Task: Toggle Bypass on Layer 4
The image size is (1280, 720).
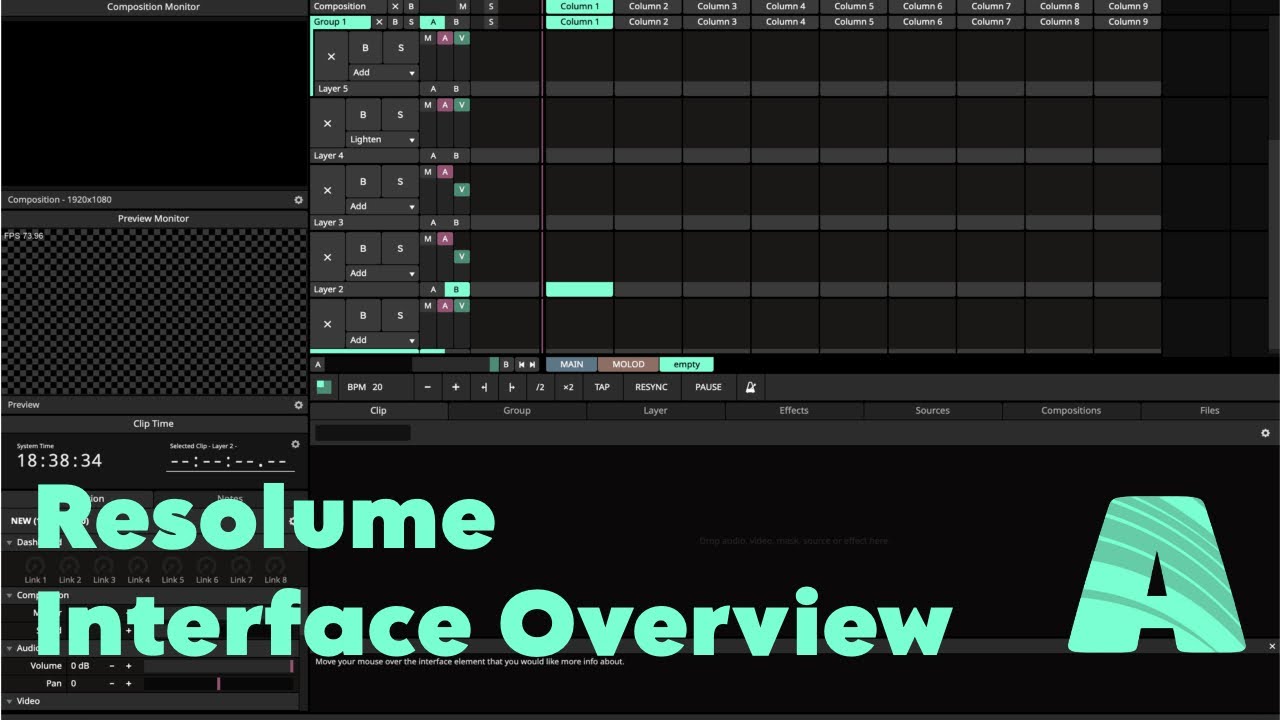Action: (363, 114)
